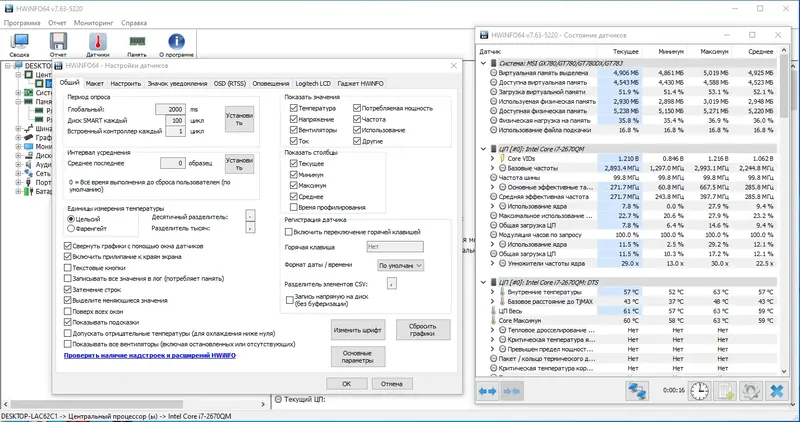Switch to the OSD (RTSS) tab
Screen dimensions: 800x422
[x=230, y=83]
